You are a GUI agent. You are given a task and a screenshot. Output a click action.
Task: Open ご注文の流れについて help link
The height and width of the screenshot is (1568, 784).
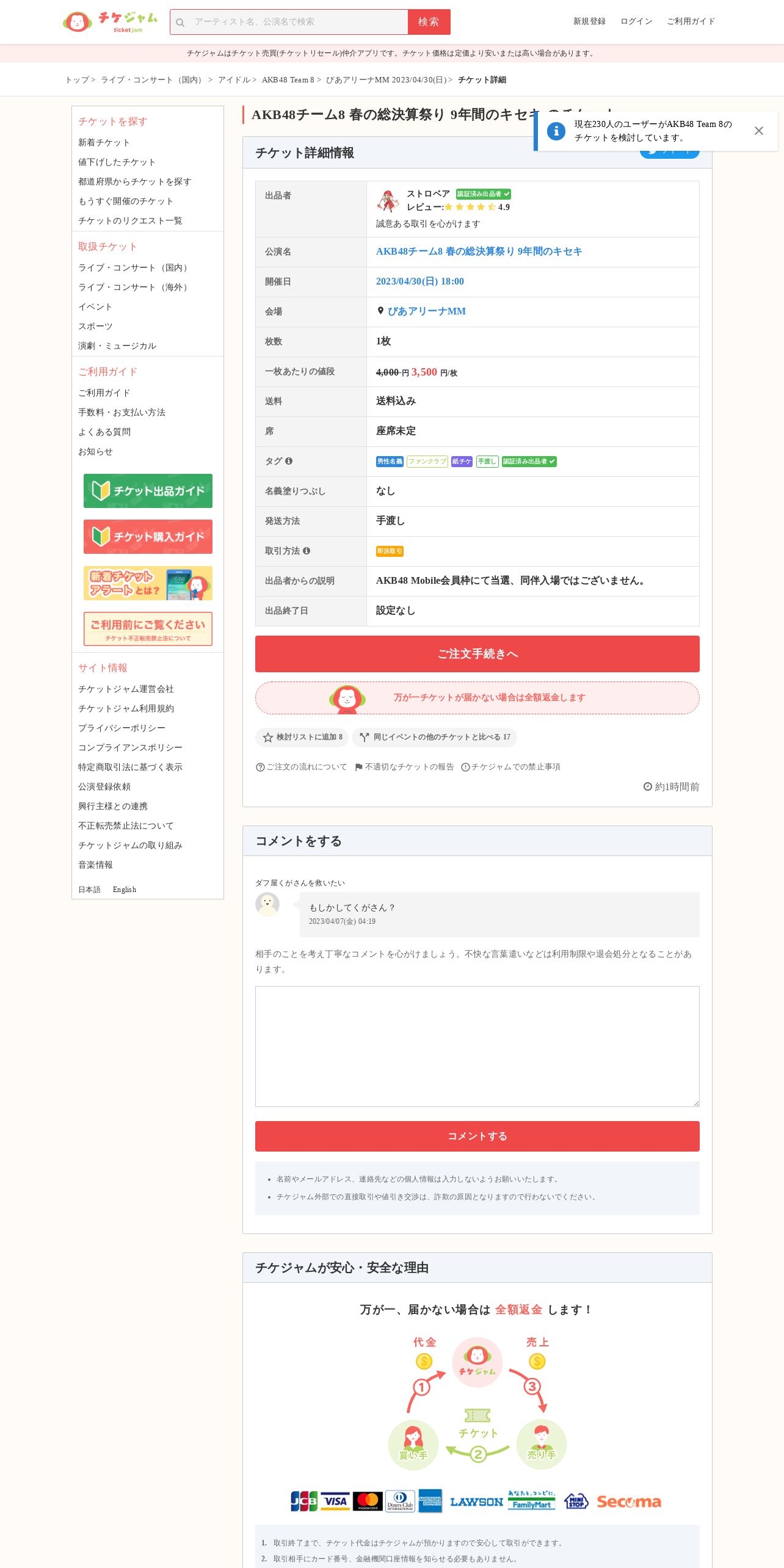point(301,767)
